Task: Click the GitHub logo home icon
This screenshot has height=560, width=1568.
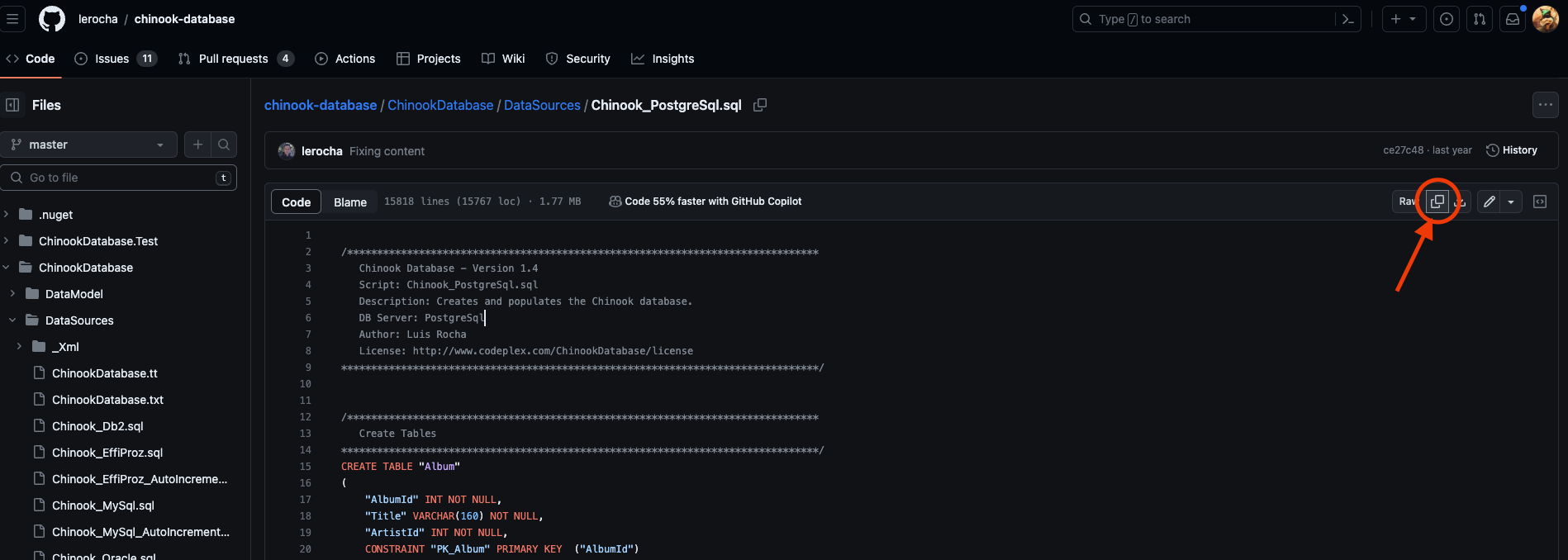Action: 52,19
